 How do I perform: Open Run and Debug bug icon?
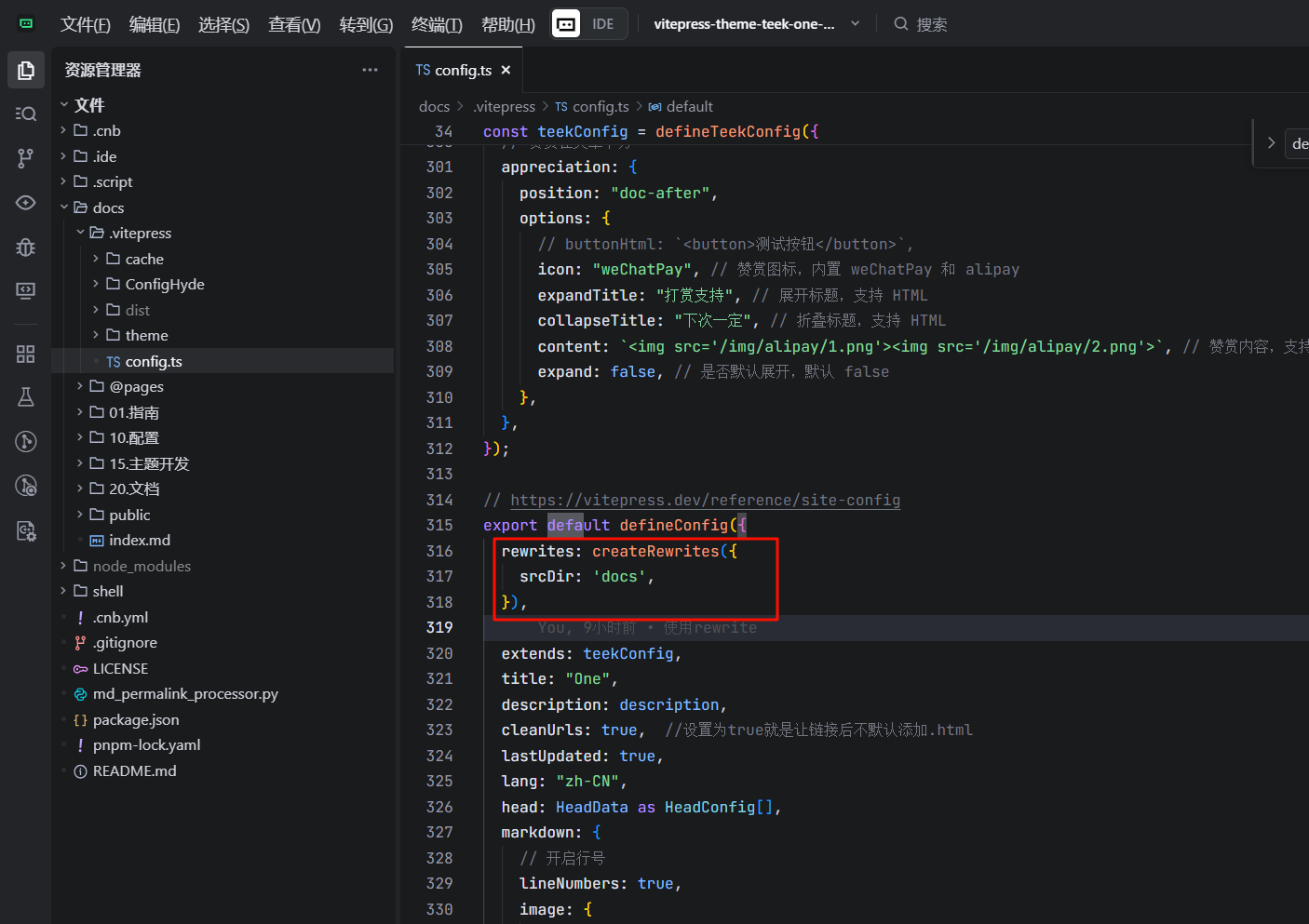[x=26, y=247]
